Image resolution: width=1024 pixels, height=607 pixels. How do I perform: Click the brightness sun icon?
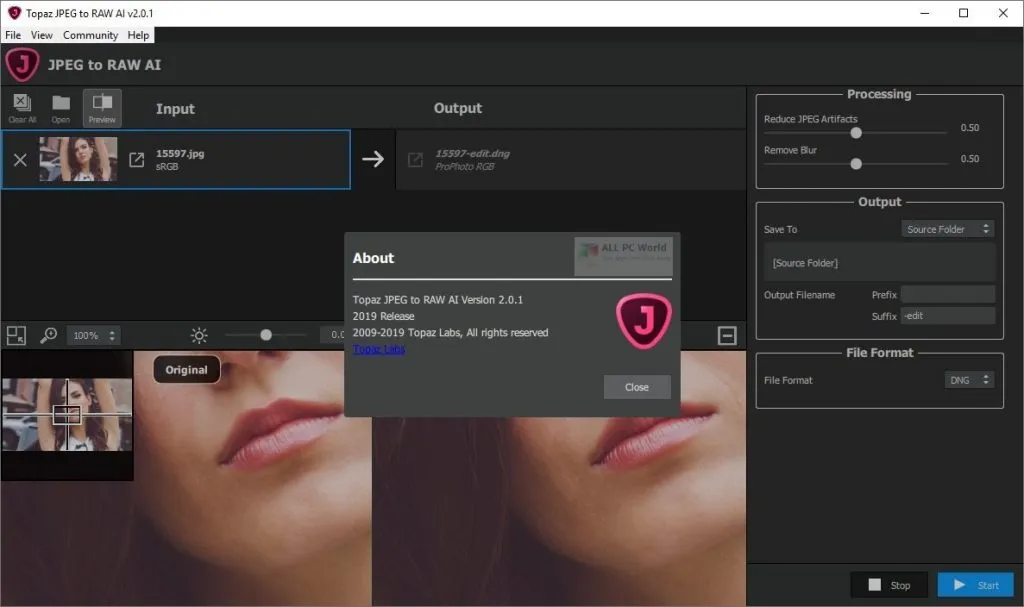coord(199,335)
